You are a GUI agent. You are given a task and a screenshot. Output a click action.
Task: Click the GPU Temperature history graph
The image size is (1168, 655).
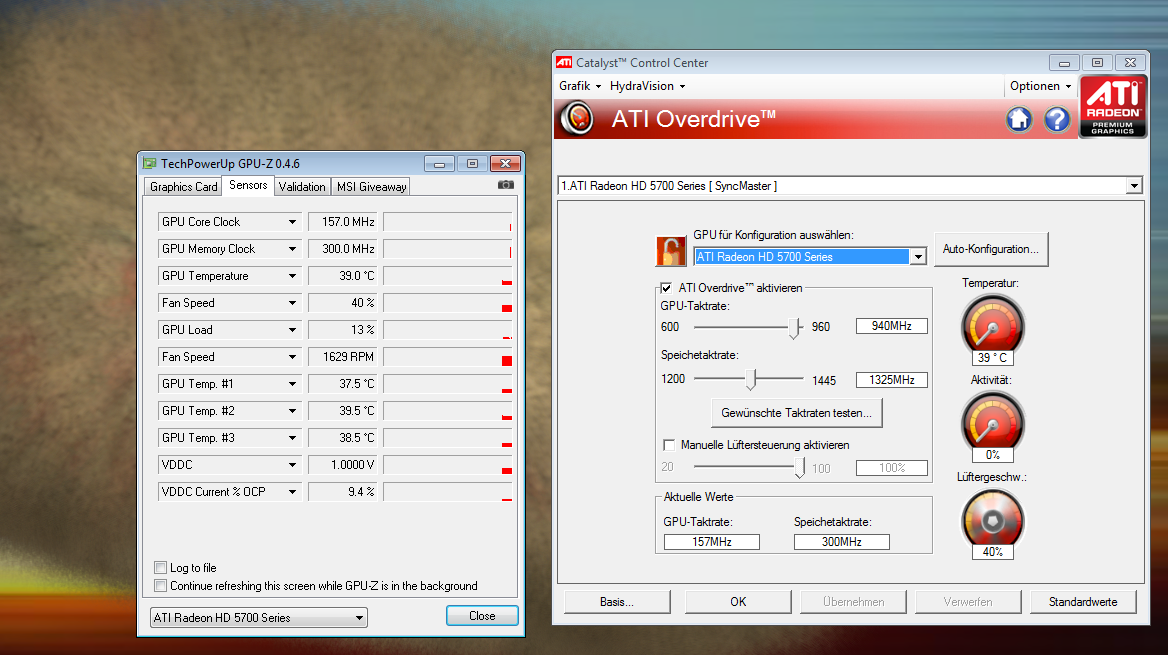[448, 276]
